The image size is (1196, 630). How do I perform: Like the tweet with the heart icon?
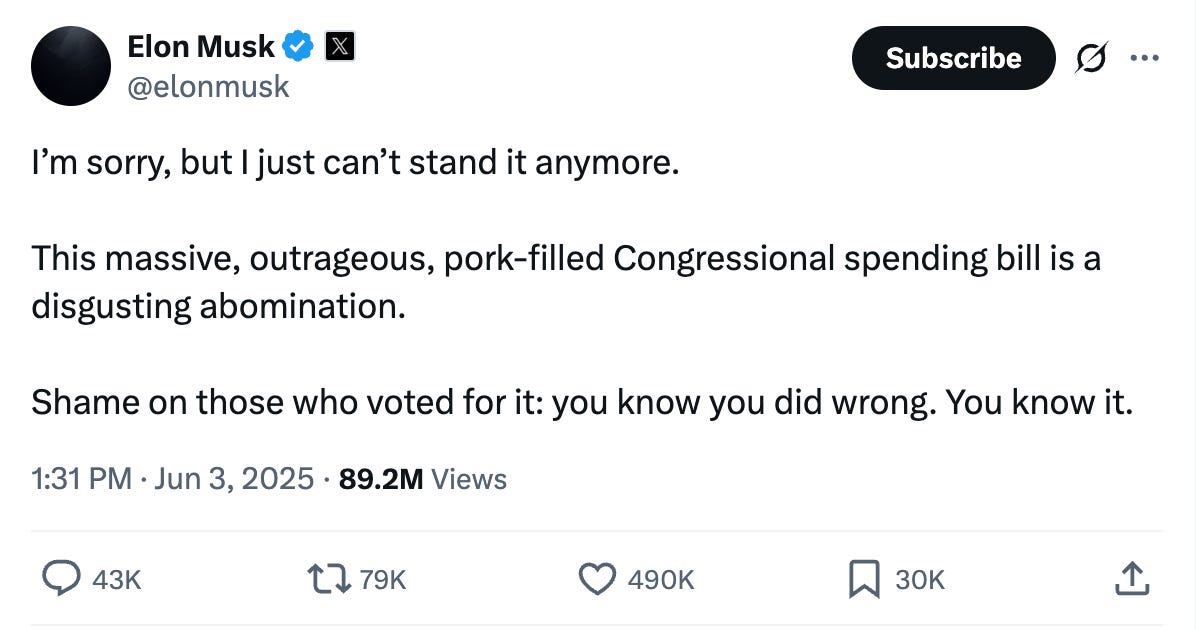[x=597, y=578]
